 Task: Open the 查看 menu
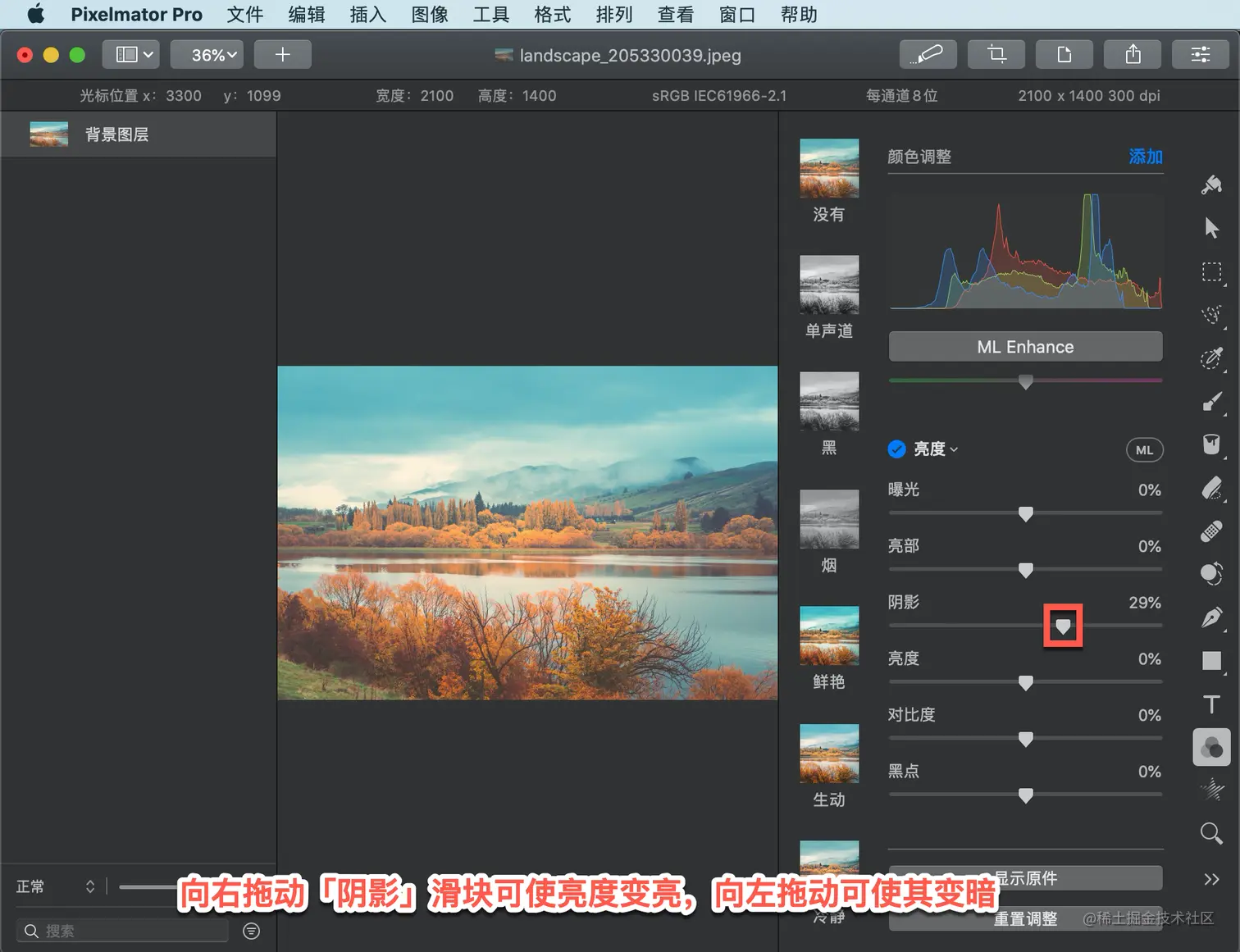point(676,14)
